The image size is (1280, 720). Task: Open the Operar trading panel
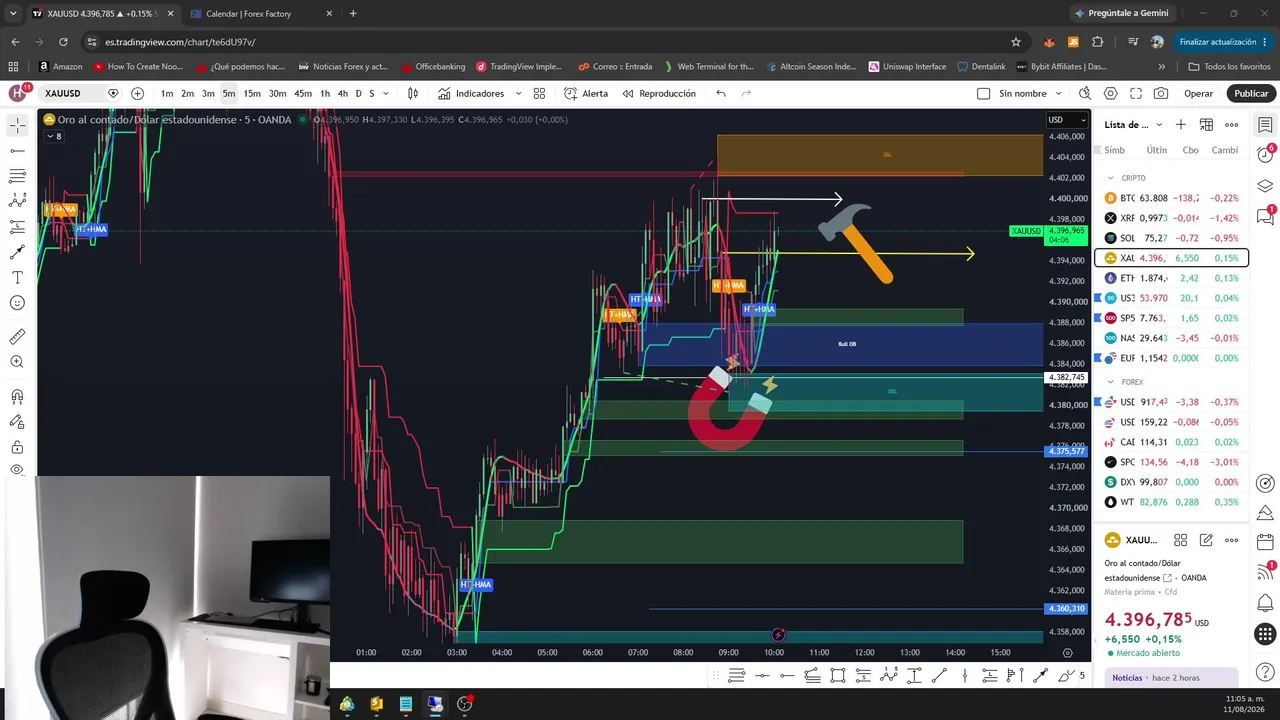tap(1198, 93)
